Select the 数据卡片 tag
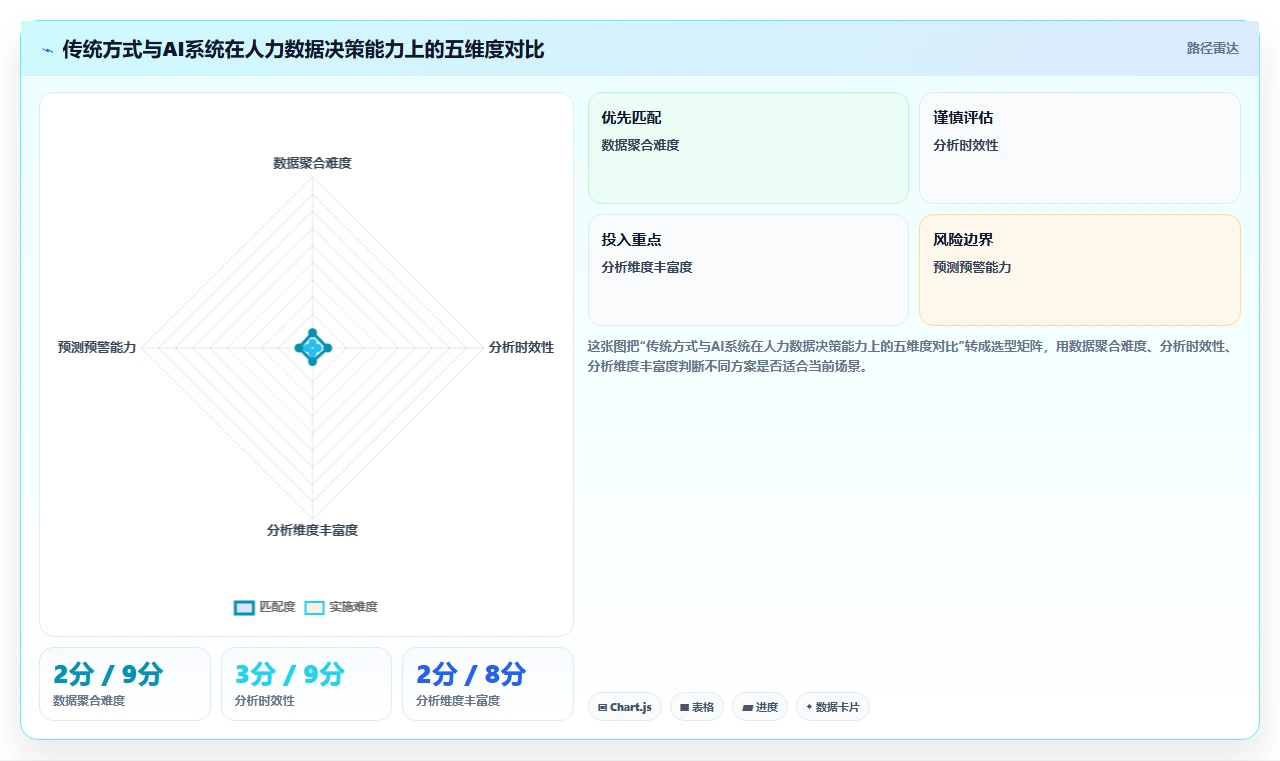Viewport: 1280px width, 761px height. coord(833,707)
